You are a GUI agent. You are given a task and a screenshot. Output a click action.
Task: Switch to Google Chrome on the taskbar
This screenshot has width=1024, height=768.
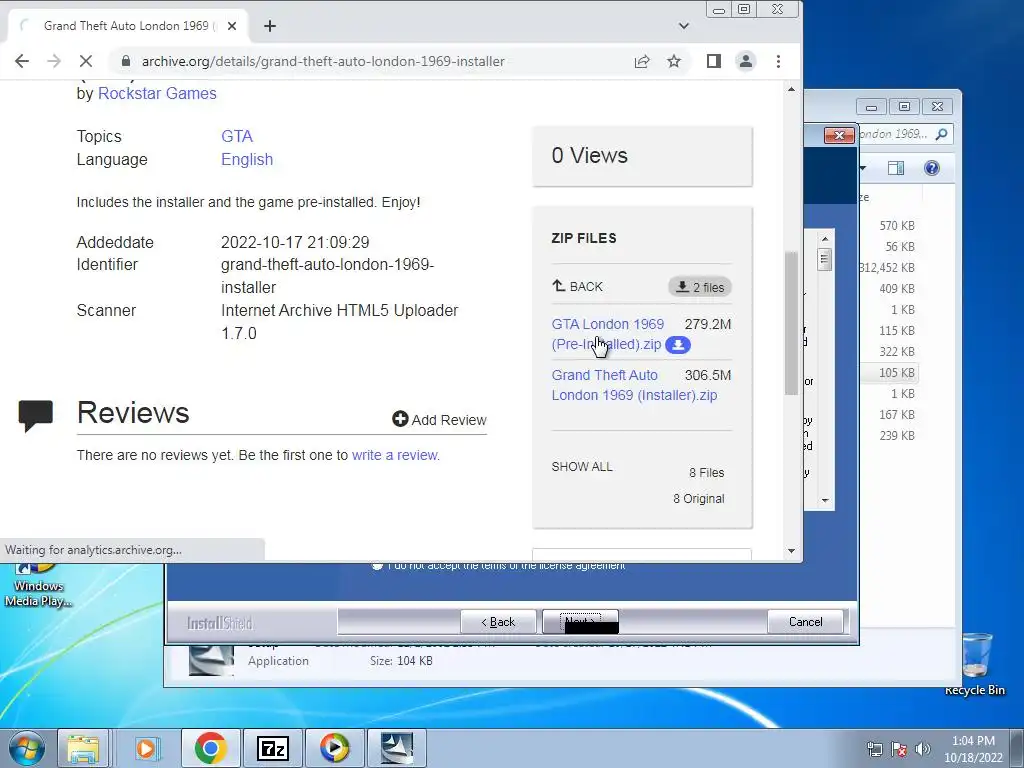210,748
